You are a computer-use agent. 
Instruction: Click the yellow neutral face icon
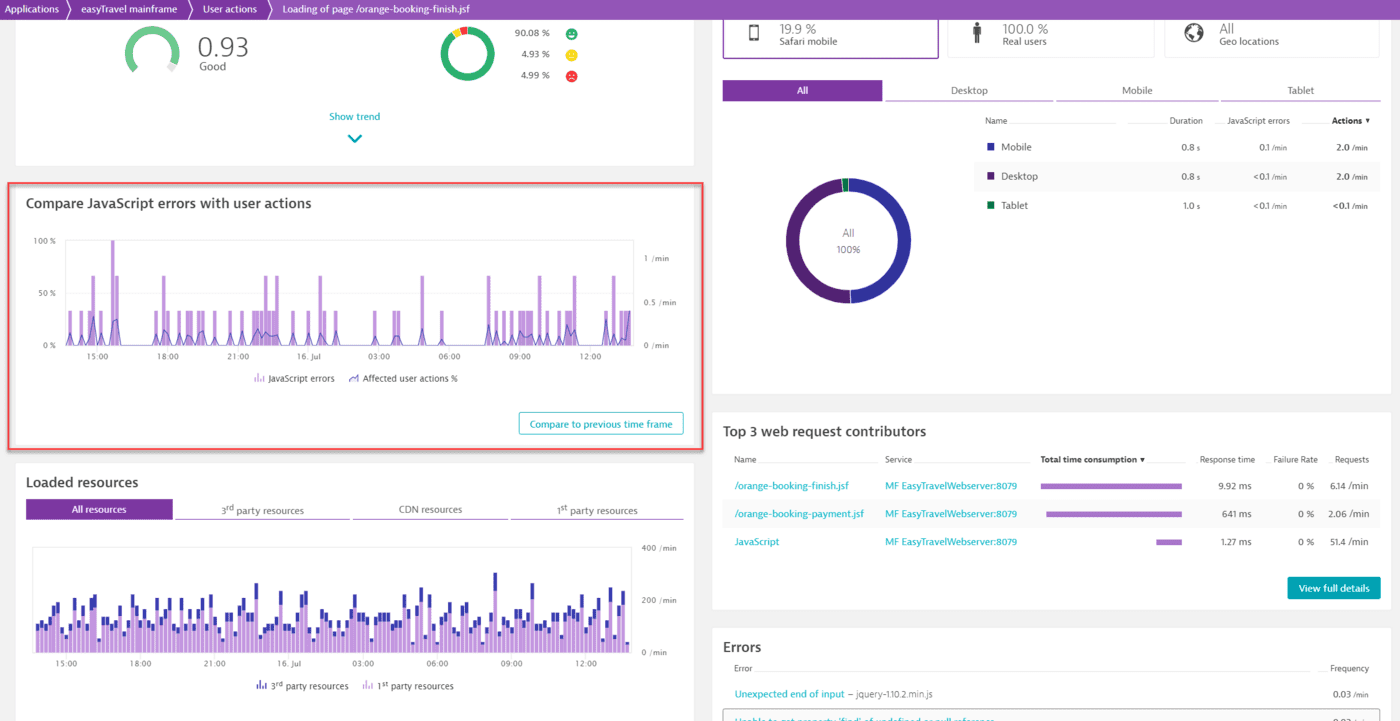click(x=572, y=53)
